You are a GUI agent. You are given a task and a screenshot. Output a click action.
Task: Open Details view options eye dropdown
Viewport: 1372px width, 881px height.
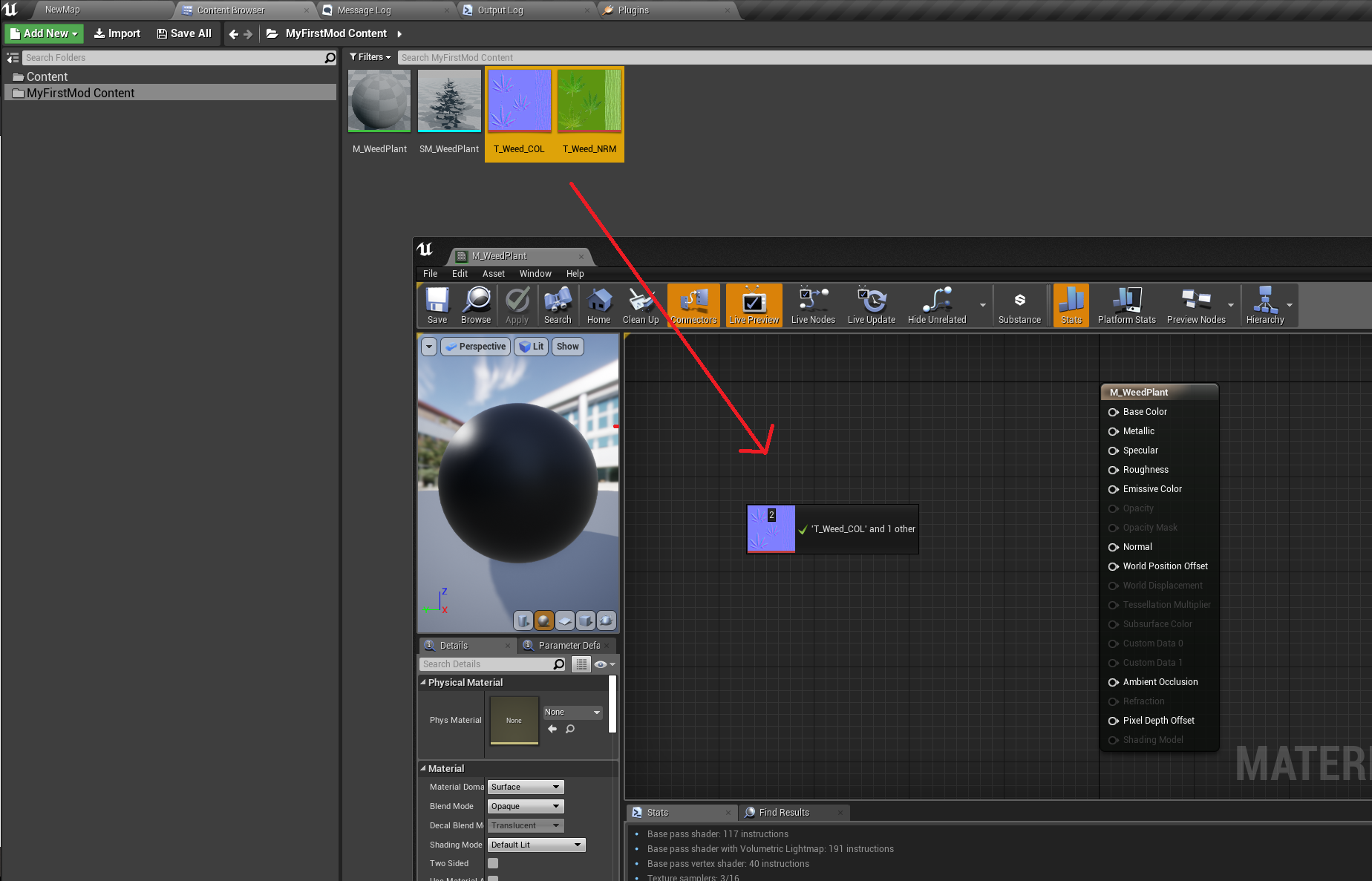pos(604,664)
